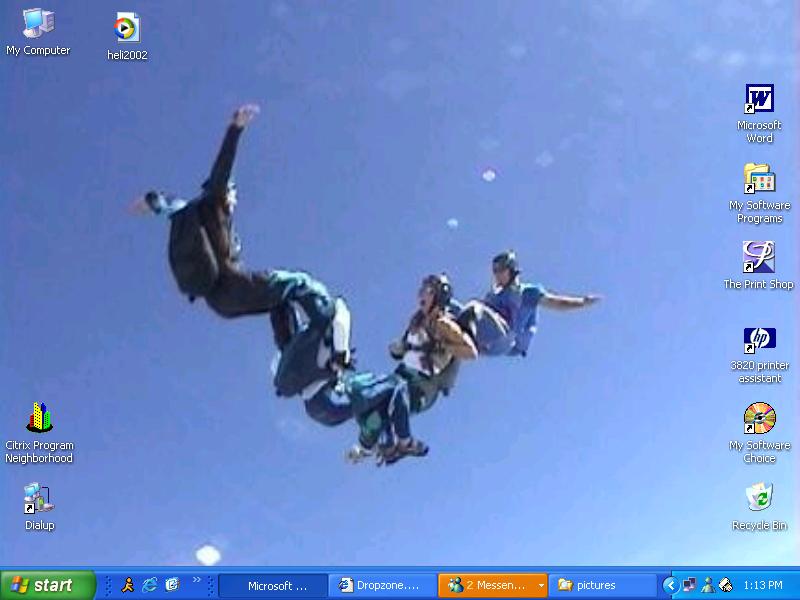This screenshot has width=800, height=600.
Task: Click the 1:13 PM system clock
Action: [x=763, y=585]
